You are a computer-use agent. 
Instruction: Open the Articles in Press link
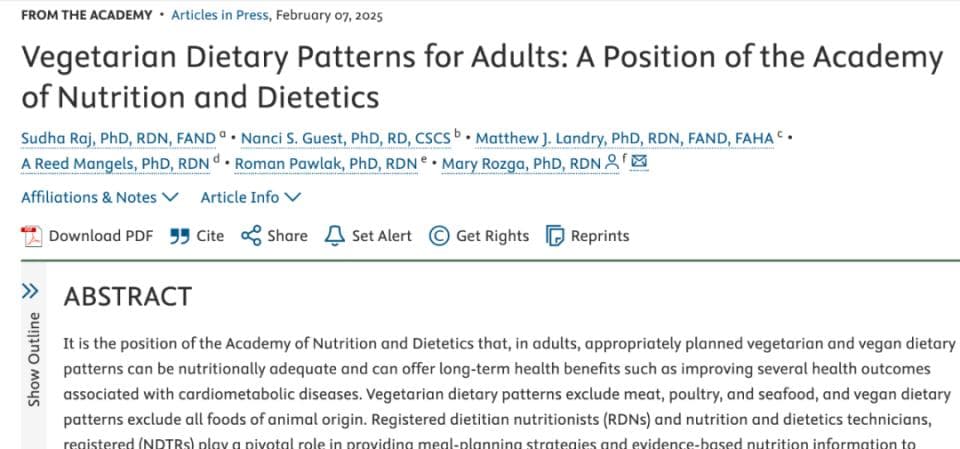click(x=220, y=15)
